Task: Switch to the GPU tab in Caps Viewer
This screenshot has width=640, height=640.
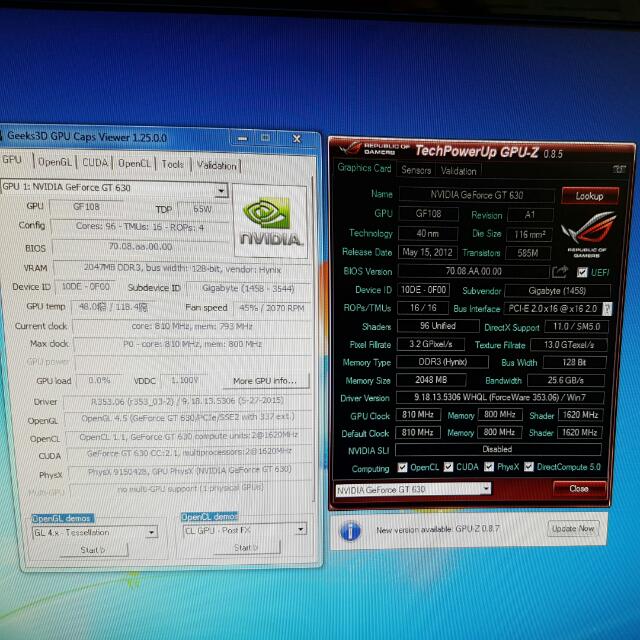Action: tap(12, 160)
